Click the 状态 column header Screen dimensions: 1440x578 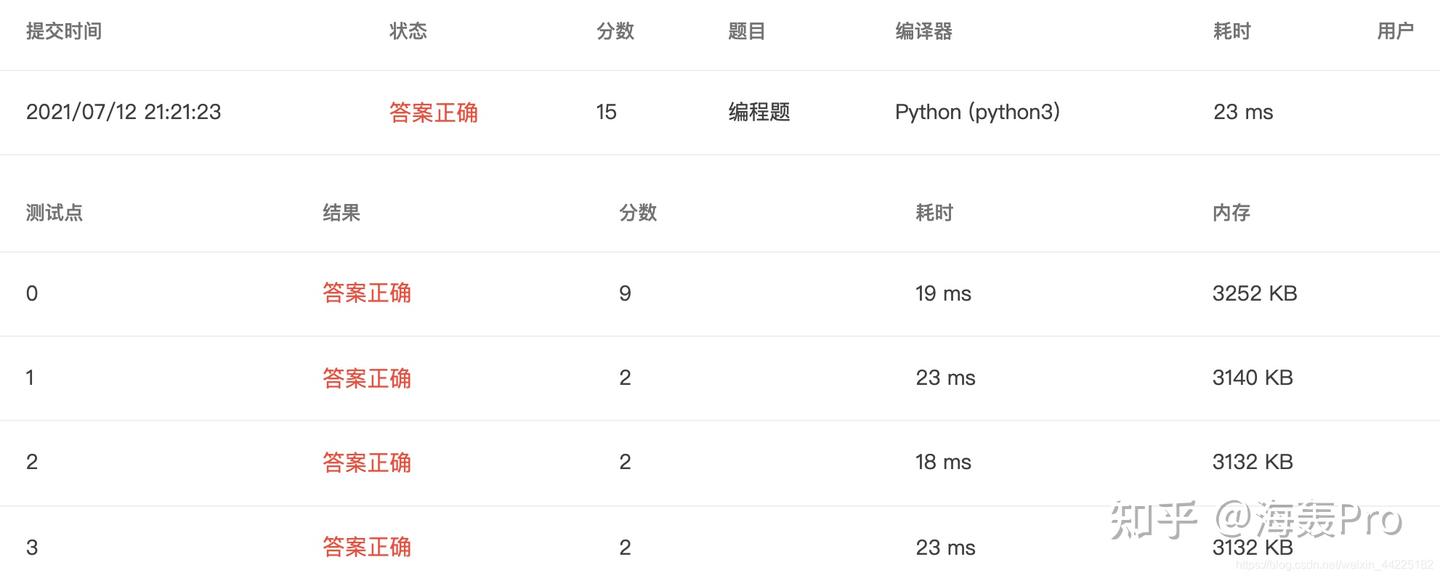pos(408,31)
